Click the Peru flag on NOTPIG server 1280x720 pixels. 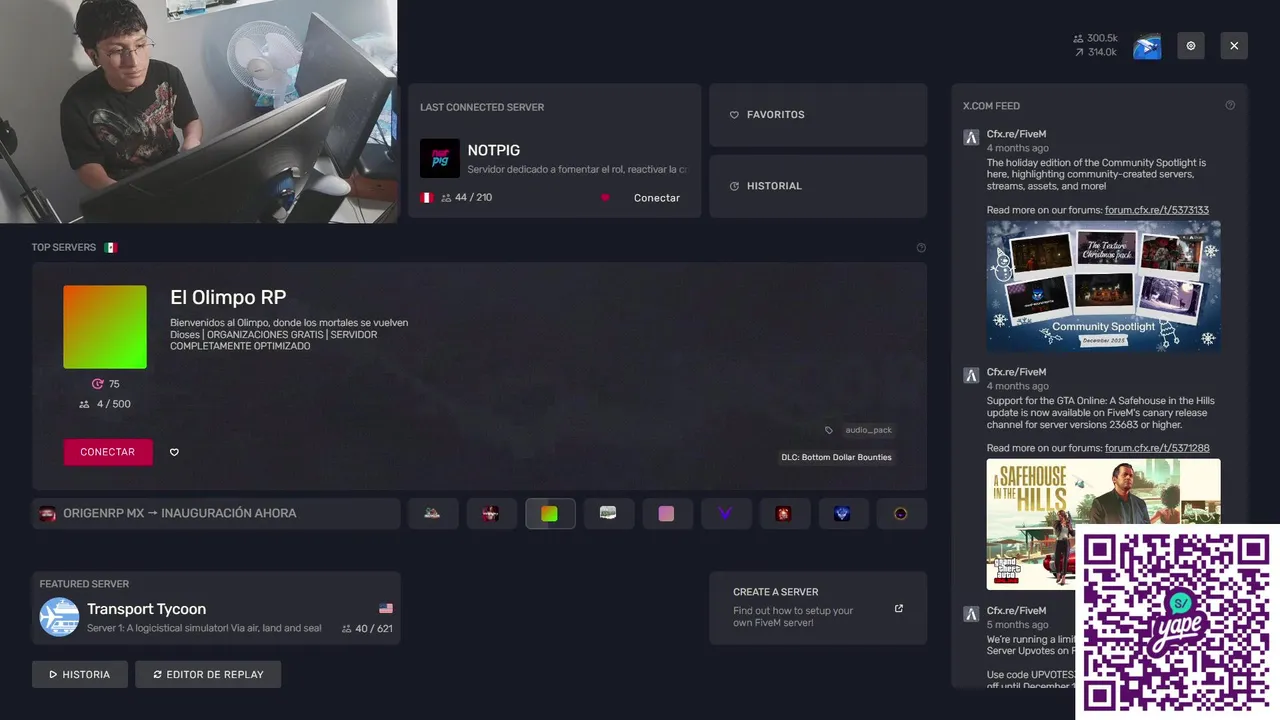click(x=427, y=198)
